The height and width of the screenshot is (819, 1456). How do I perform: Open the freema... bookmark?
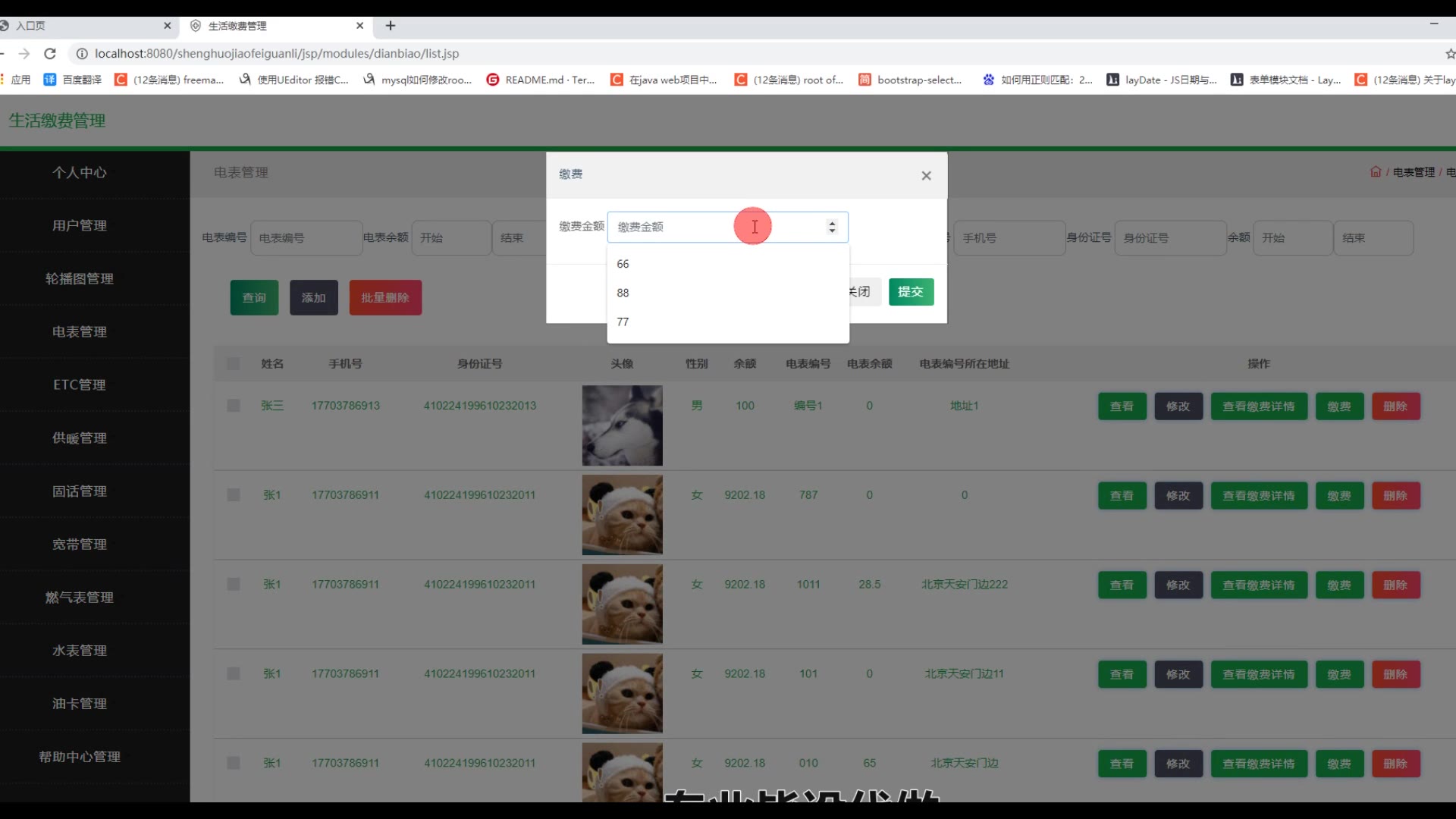pyautogui.click(x=169, y=80)
